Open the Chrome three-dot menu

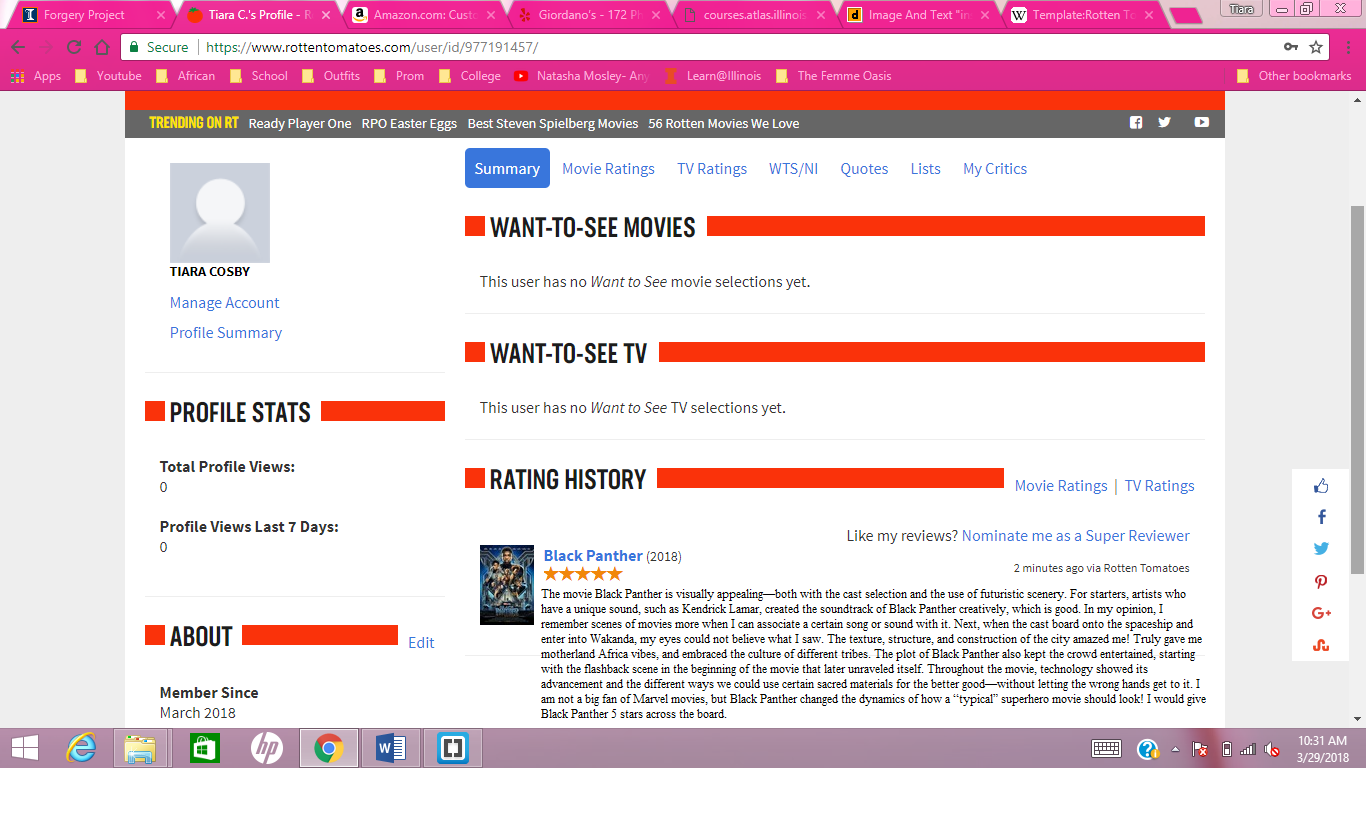tap(1348, 47)
